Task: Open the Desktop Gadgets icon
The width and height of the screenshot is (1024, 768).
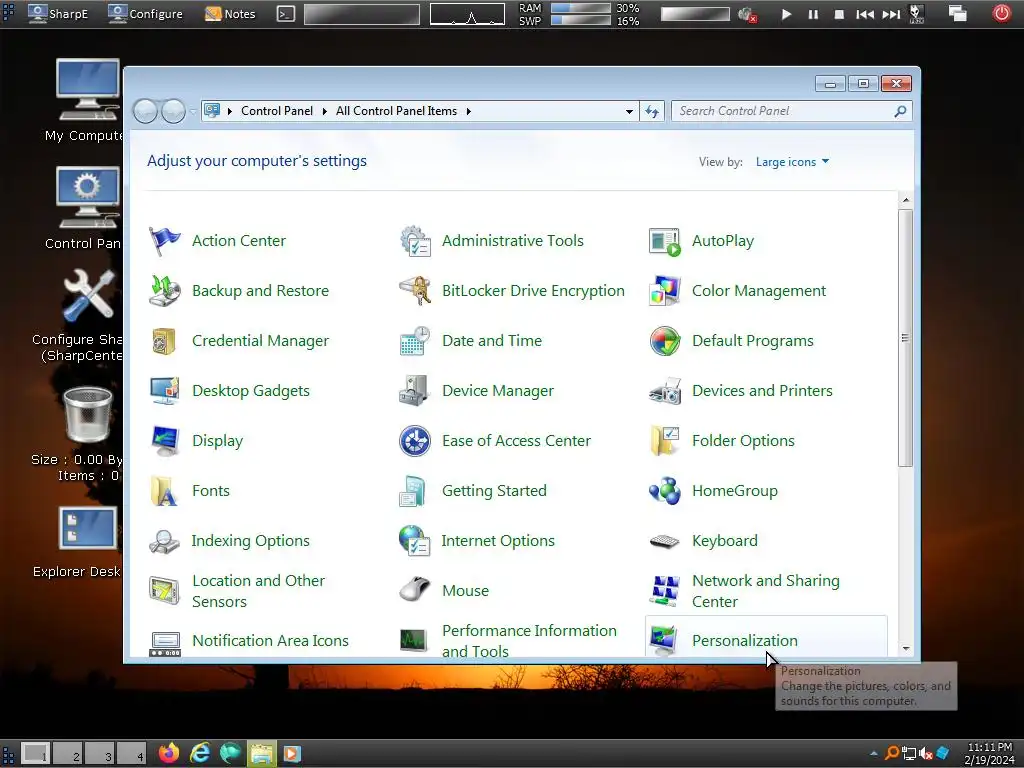Action: pyautogui.click(x=164, y=391)
